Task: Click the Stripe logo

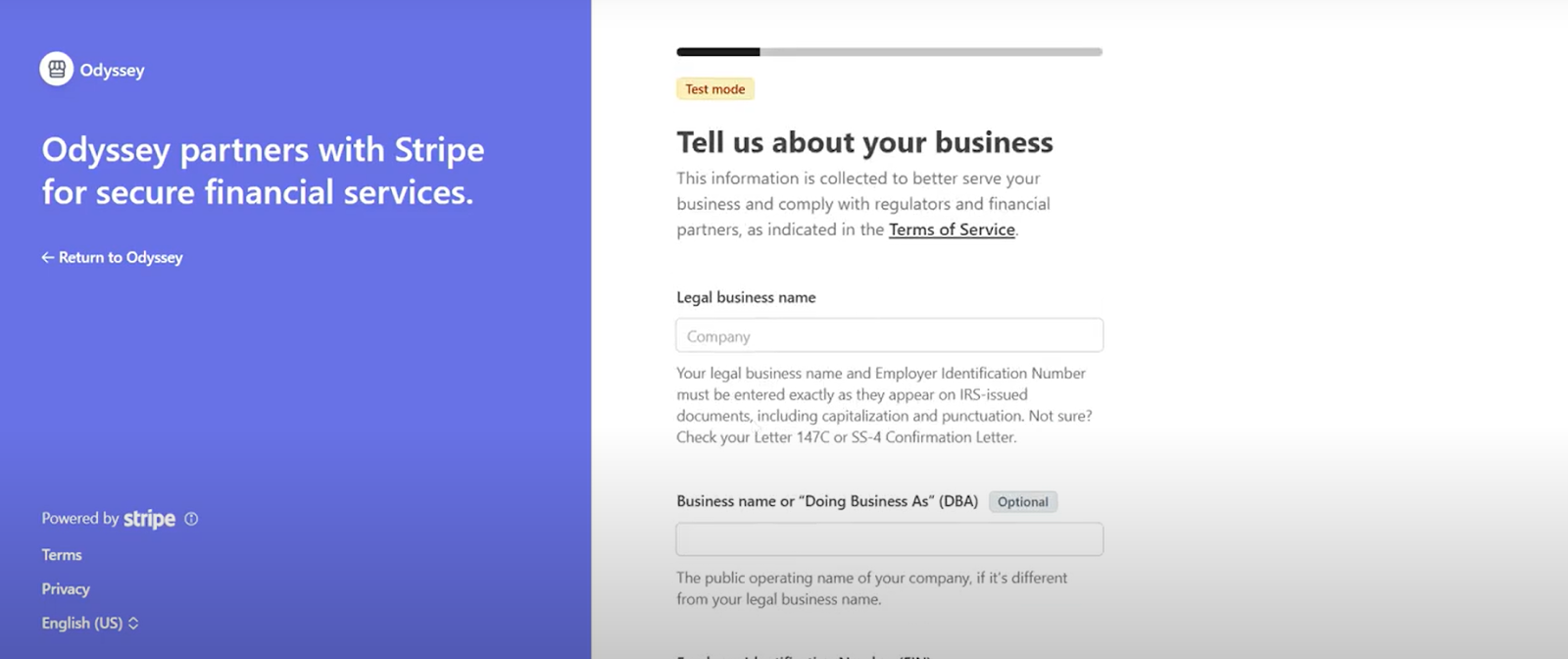Action: point(149,519)
